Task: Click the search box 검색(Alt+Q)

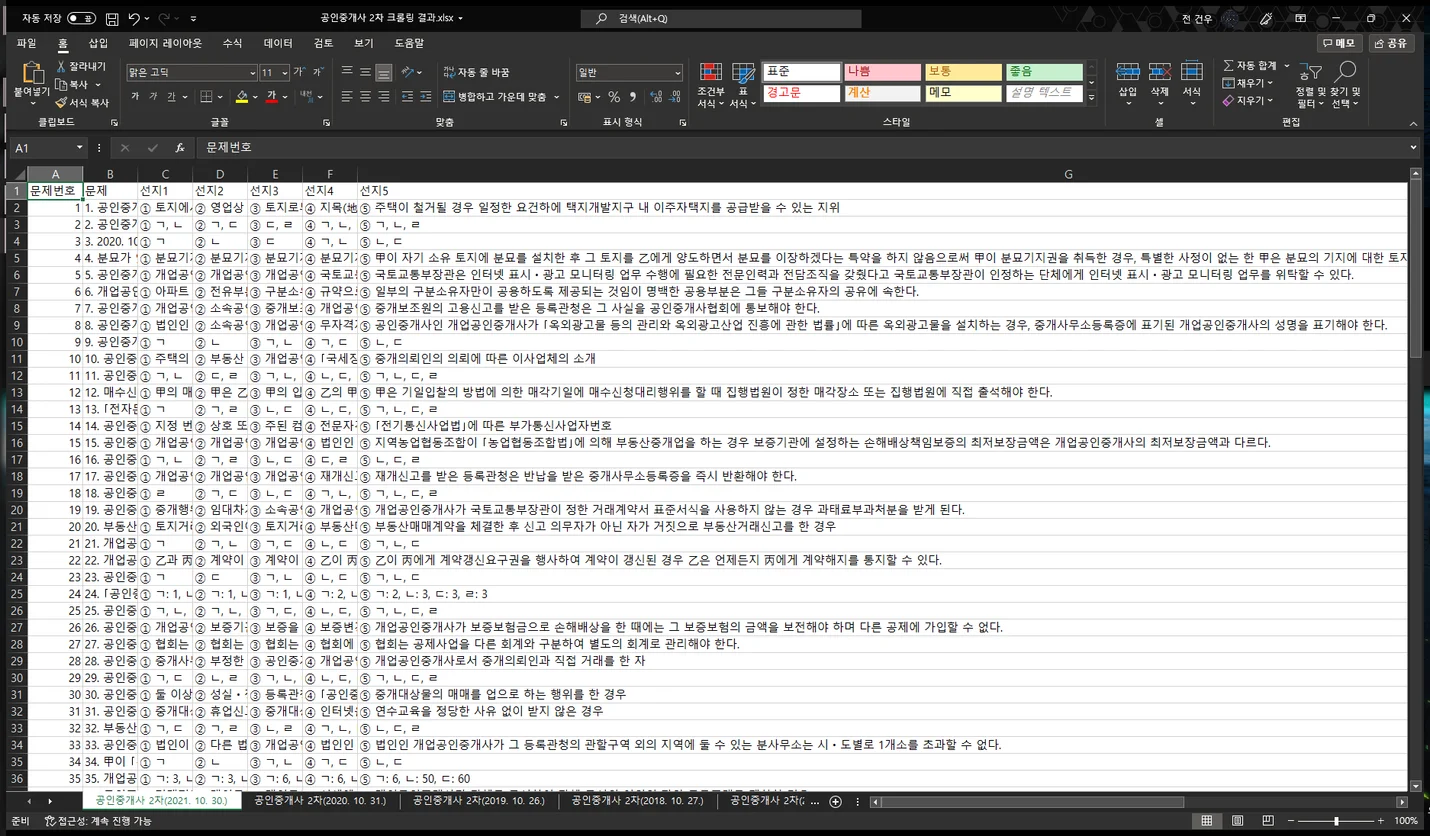Action: tap(721, 18)
